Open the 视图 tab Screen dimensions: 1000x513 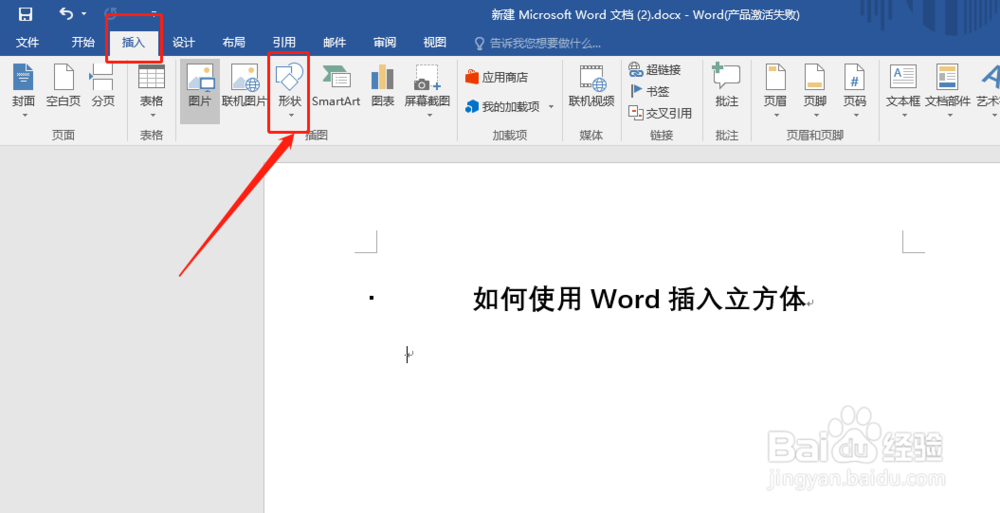[435, 43]
